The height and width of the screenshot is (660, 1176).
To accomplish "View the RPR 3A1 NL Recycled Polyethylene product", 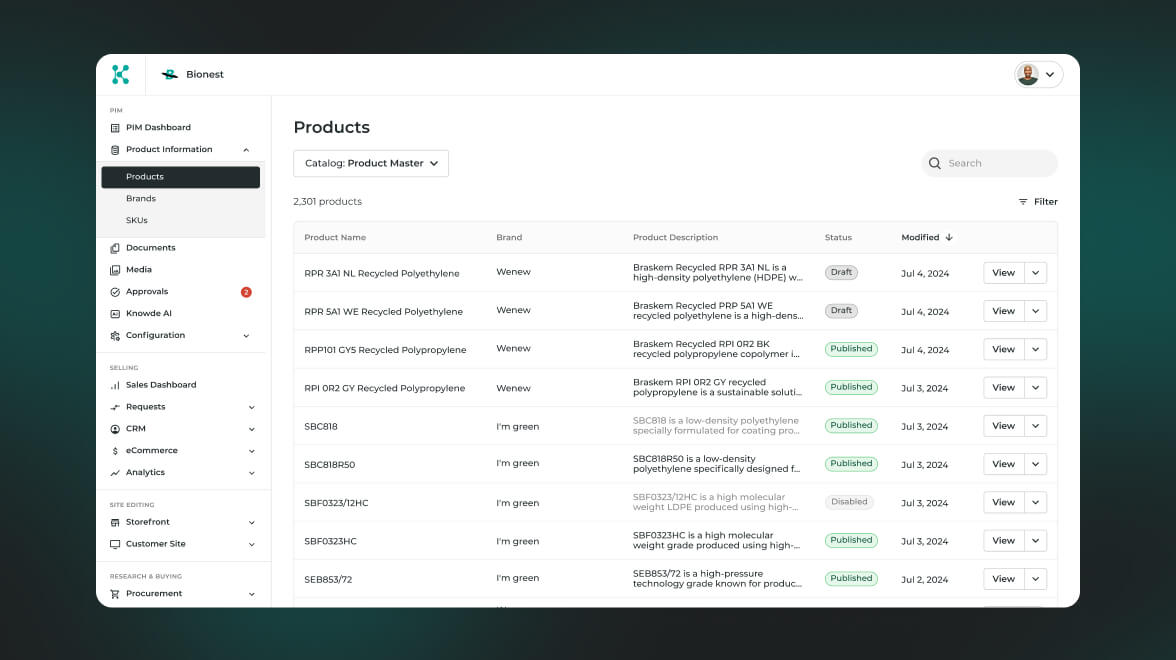I will [1003, 273].
